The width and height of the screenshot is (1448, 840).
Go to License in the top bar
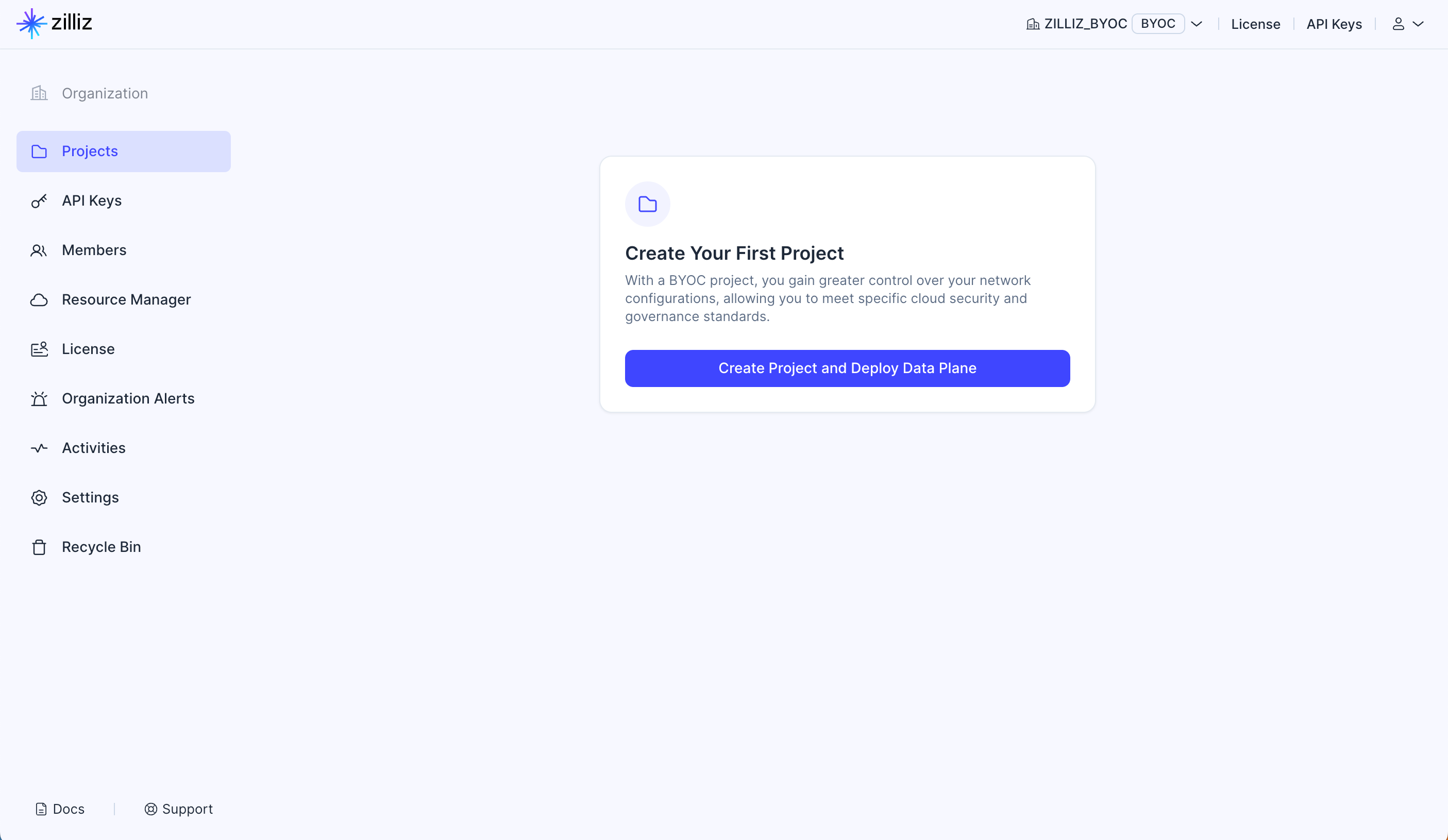1255,24
